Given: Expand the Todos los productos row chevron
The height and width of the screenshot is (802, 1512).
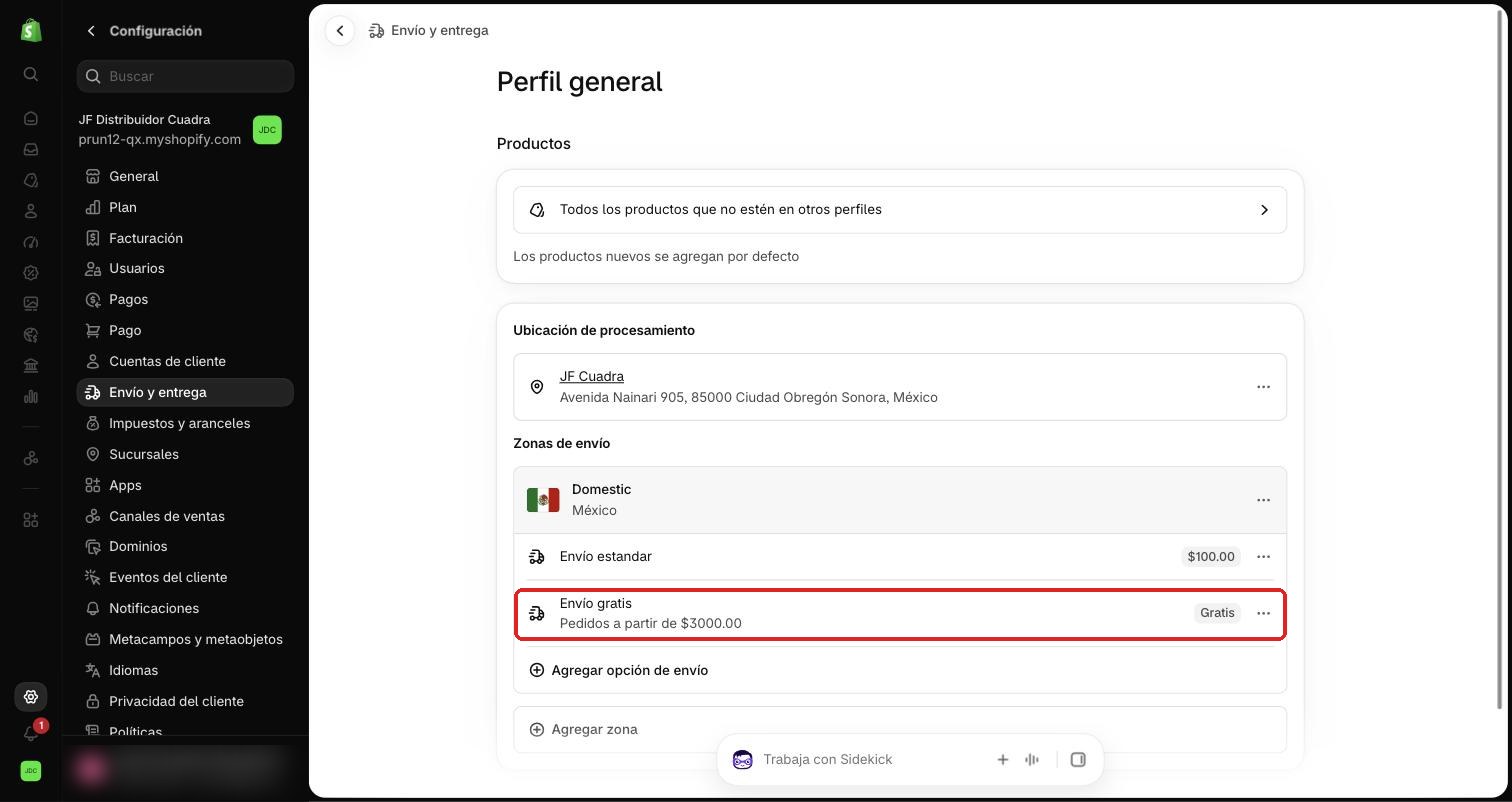Looking at the screenshot, I should pyautogui.click(x=1264, y=210).
